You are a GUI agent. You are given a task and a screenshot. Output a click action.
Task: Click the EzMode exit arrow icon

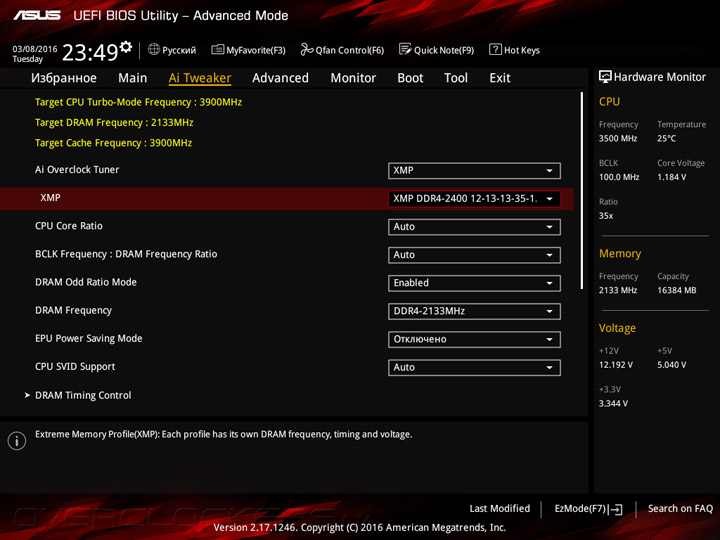coord(617,509)
